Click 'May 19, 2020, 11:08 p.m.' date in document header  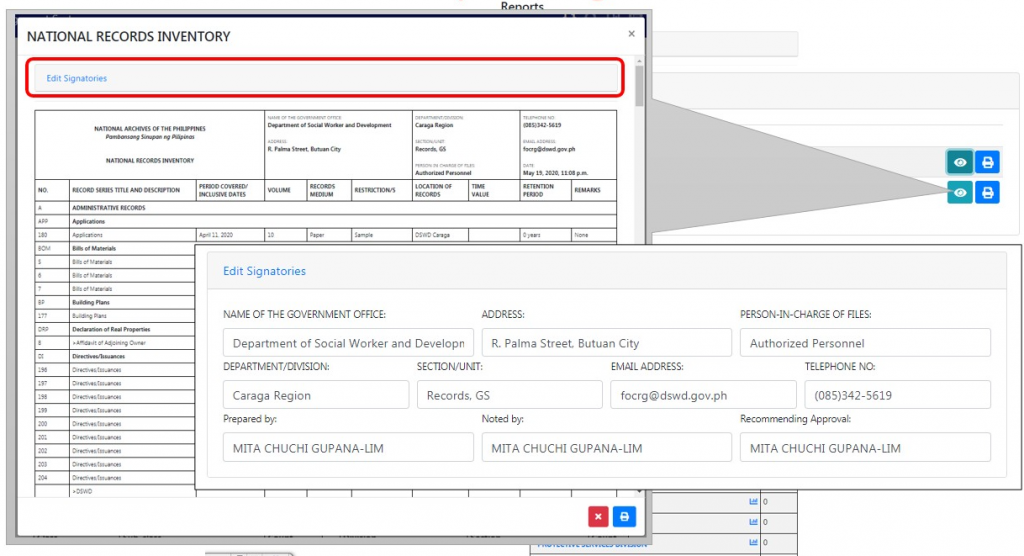click(x=555, y=173)
